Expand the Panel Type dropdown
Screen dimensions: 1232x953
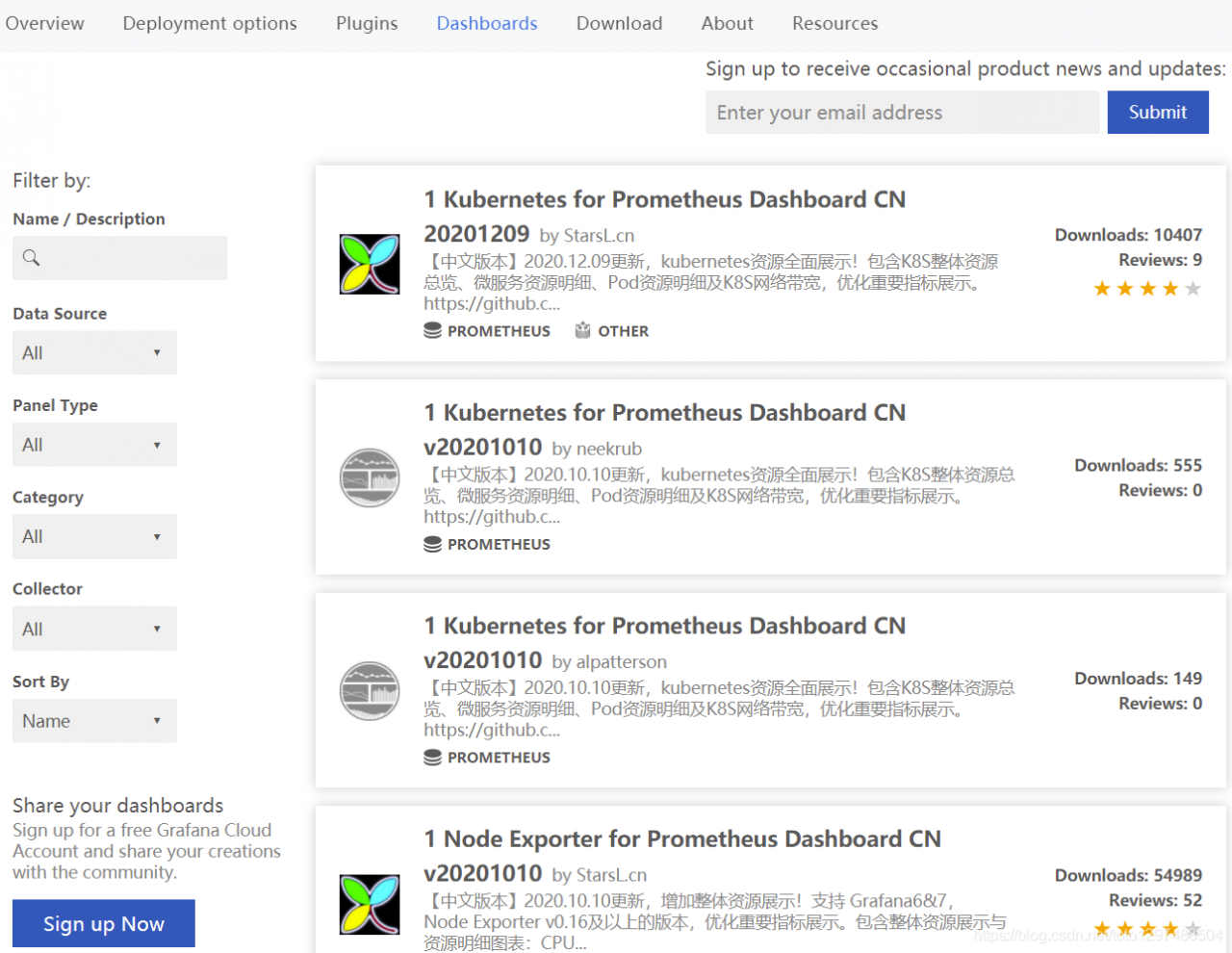pyautogui.click(x=94, y=445)
